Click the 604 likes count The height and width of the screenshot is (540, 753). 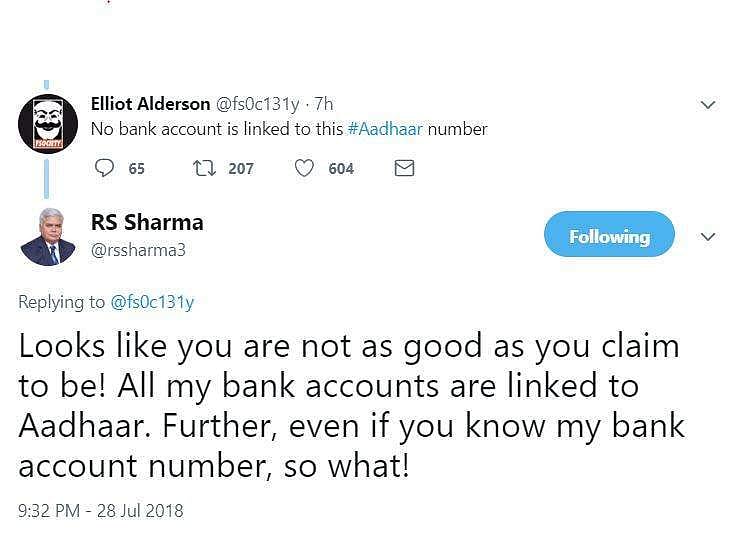[x=341, y=168]
